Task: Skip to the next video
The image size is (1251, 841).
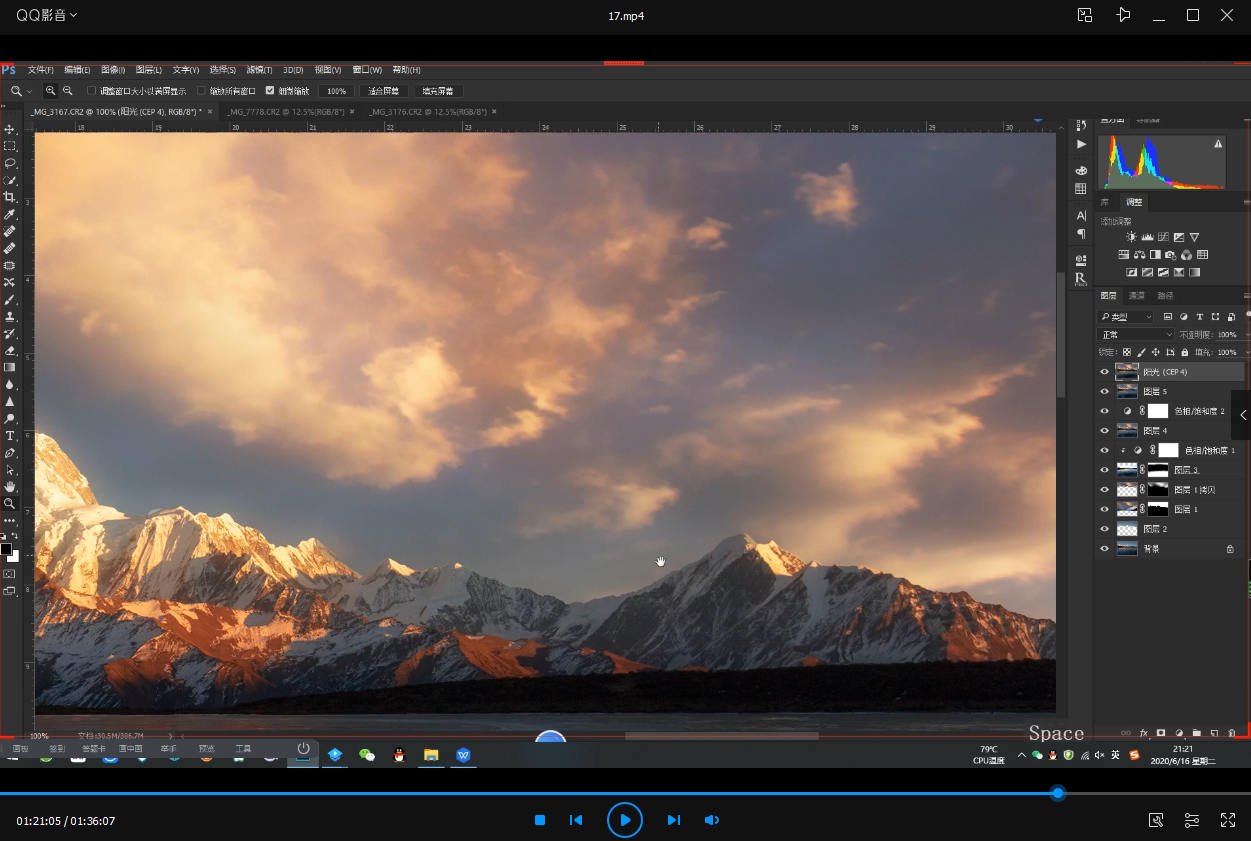Action: 673,820
